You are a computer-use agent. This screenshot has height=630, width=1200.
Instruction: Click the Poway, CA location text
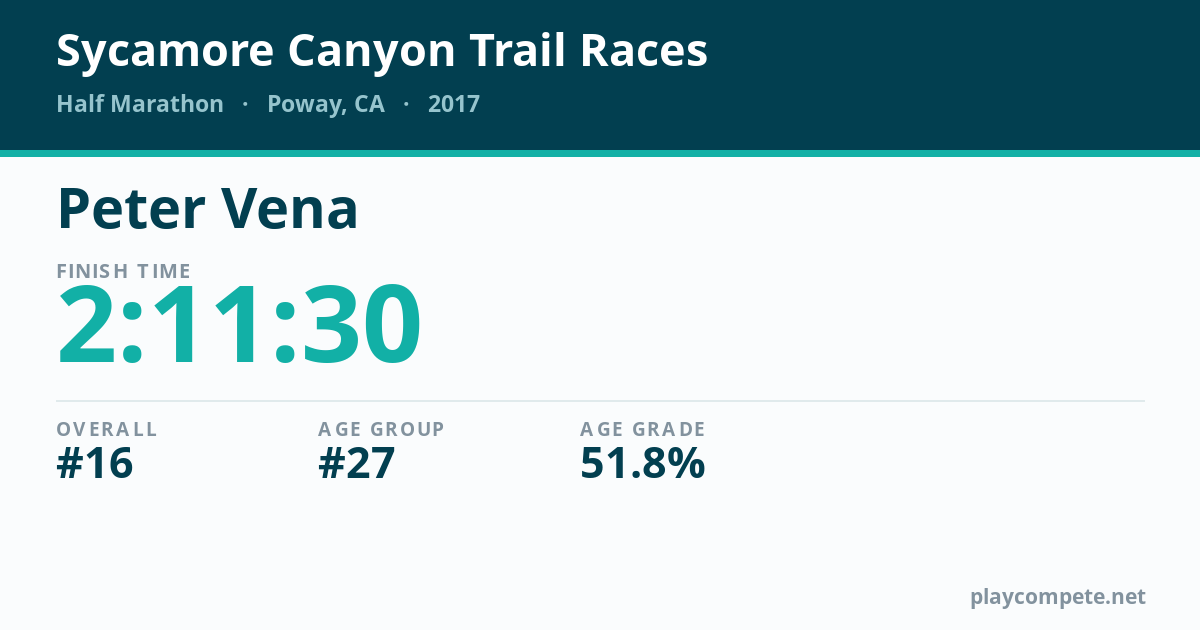coord(326,105)
